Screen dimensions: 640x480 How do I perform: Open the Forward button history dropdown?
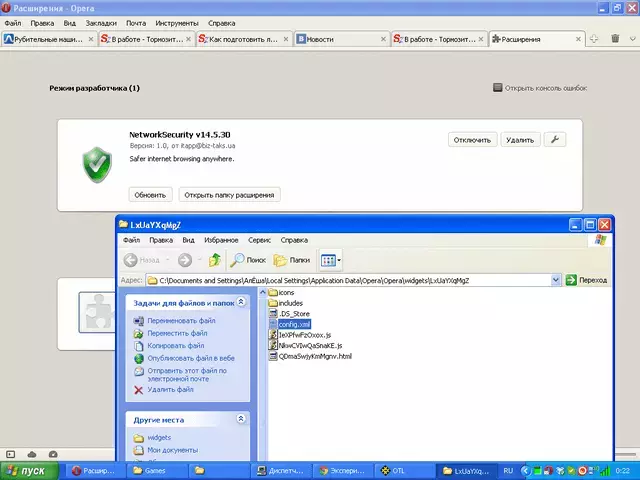pos(200,260)
